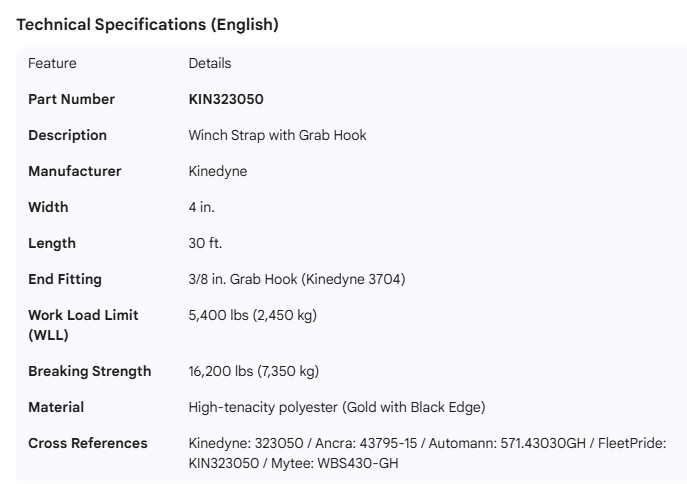Click the Kinedyne manufacturer value
The height and width of the screenshot is (484, 687).
(218, 171)
